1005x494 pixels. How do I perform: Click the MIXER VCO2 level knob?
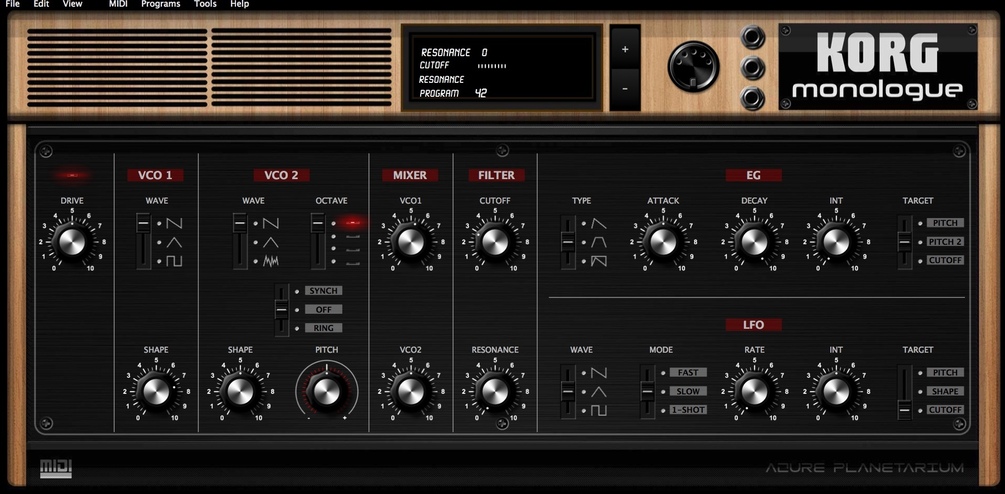[x=411, y=391]
